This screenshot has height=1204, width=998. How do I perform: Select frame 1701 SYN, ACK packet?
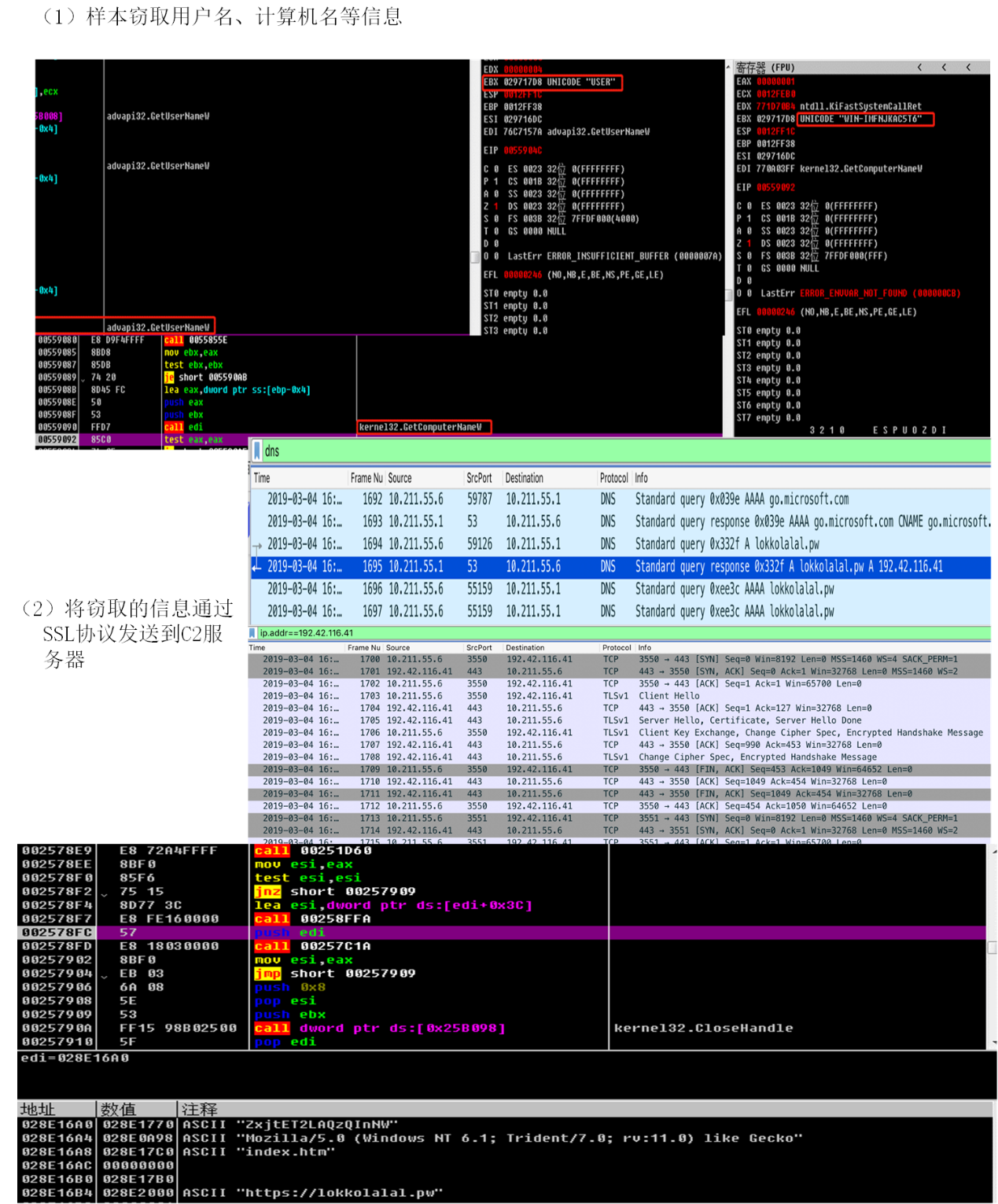[x=619, y=672]
